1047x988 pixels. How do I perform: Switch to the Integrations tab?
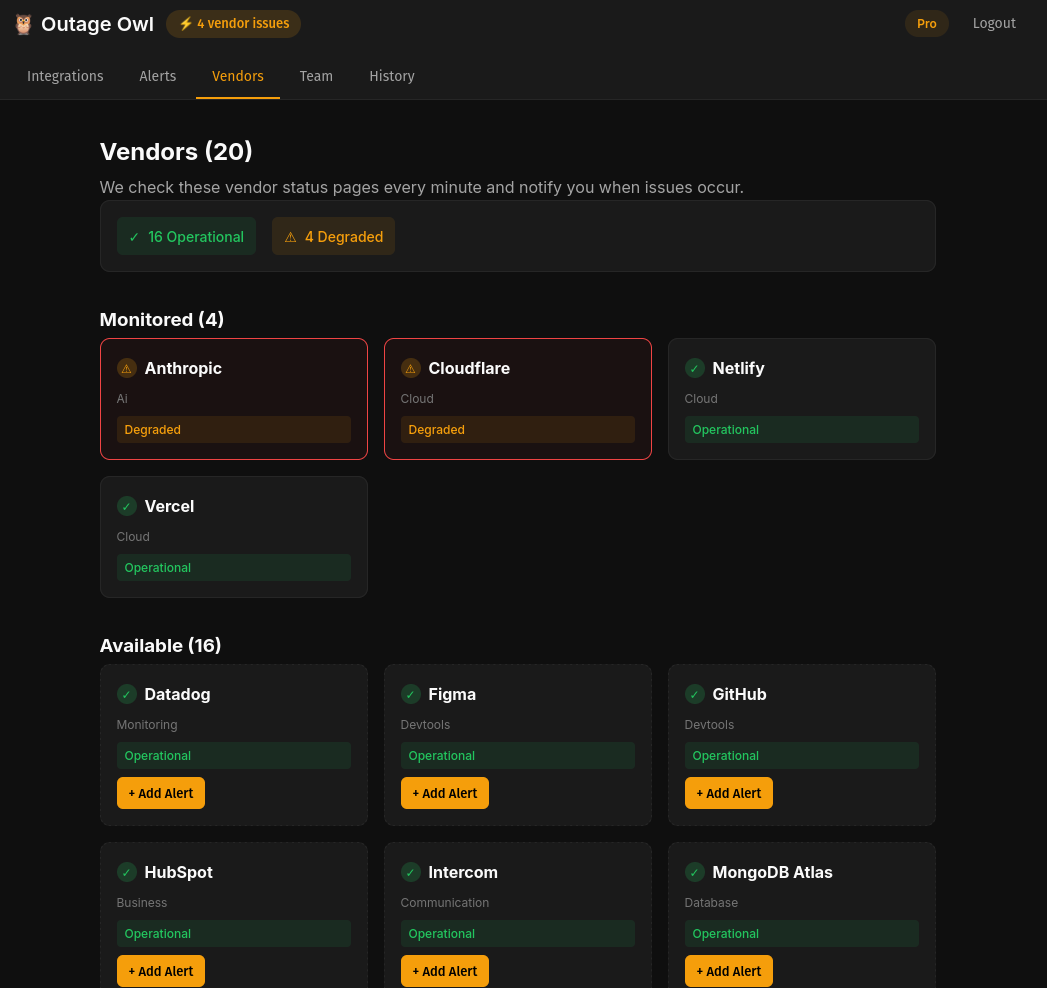(65, 76)
